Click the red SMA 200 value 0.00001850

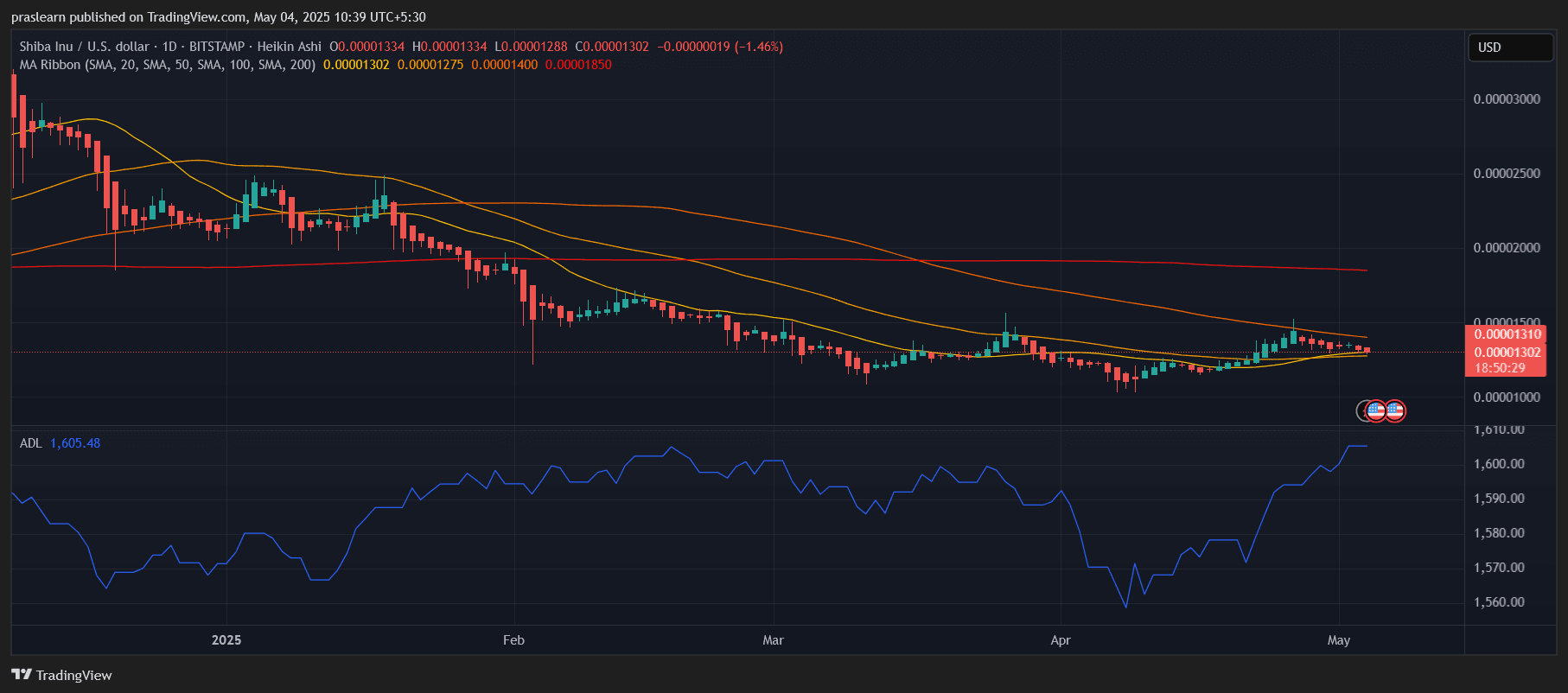578,65
